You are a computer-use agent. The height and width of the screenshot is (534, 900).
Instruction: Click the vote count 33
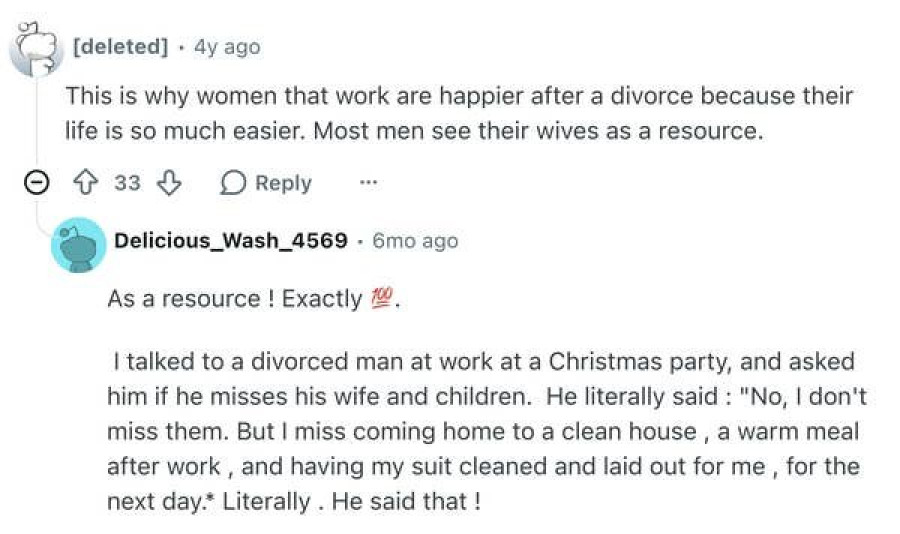point(127,183)
